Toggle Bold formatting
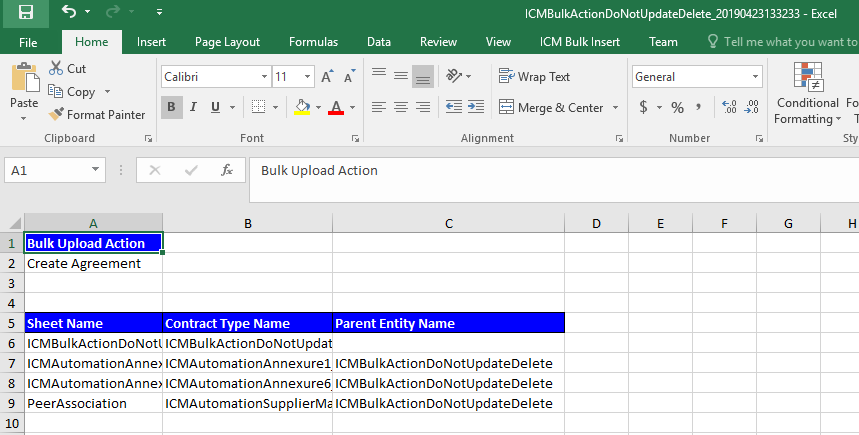This screenshot has height=435, width=859. coord(171,107)
